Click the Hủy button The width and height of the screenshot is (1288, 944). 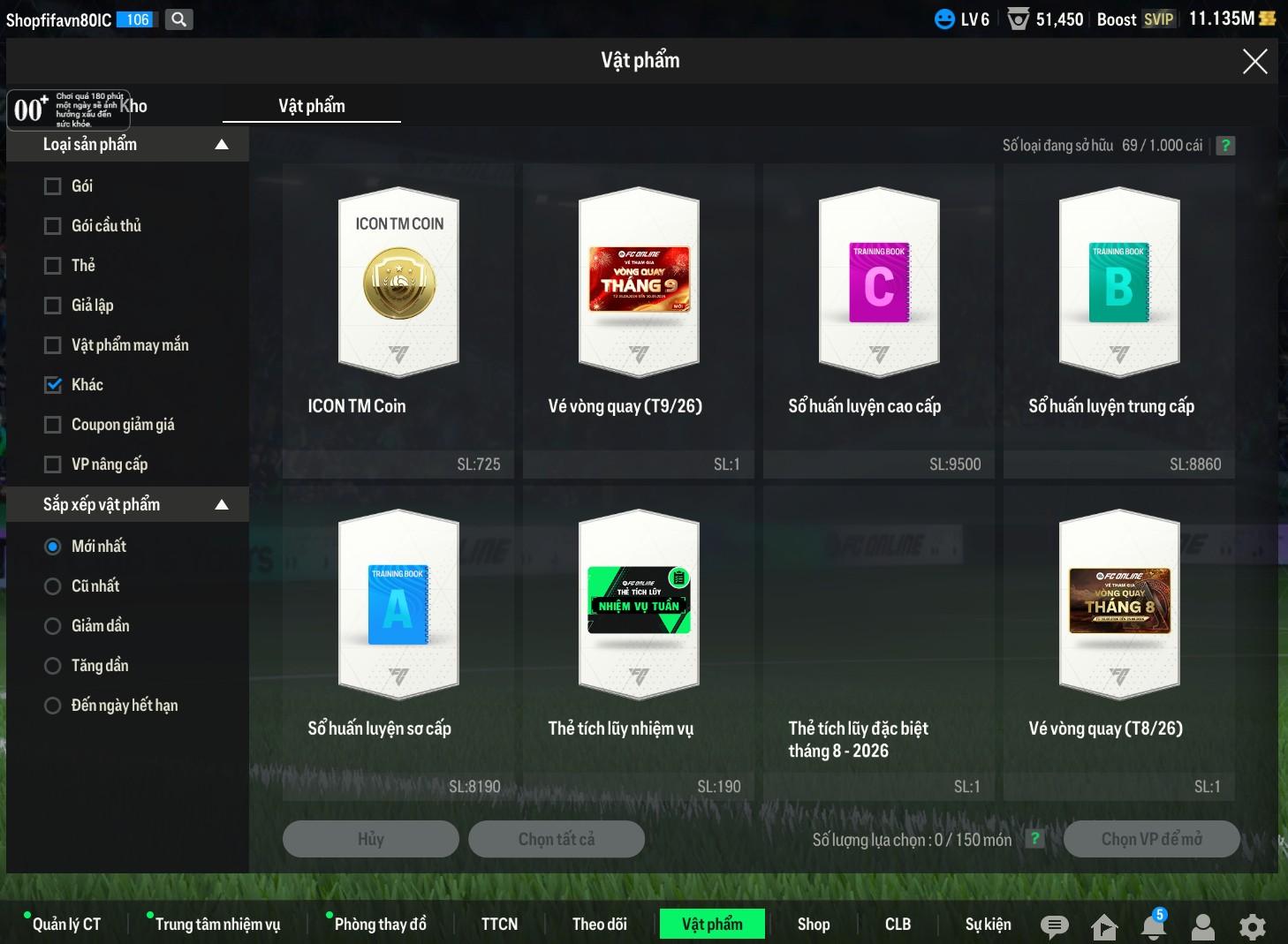point(371,839)
